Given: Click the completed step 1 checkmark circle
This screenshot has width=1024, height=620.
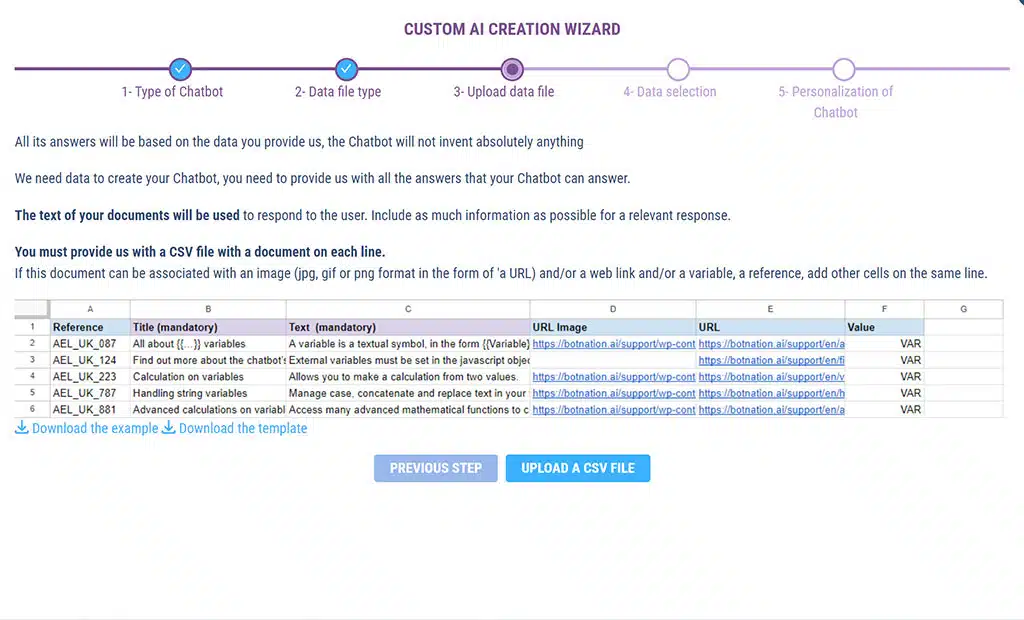Looking at the screenshot, I should click(180, 69).
